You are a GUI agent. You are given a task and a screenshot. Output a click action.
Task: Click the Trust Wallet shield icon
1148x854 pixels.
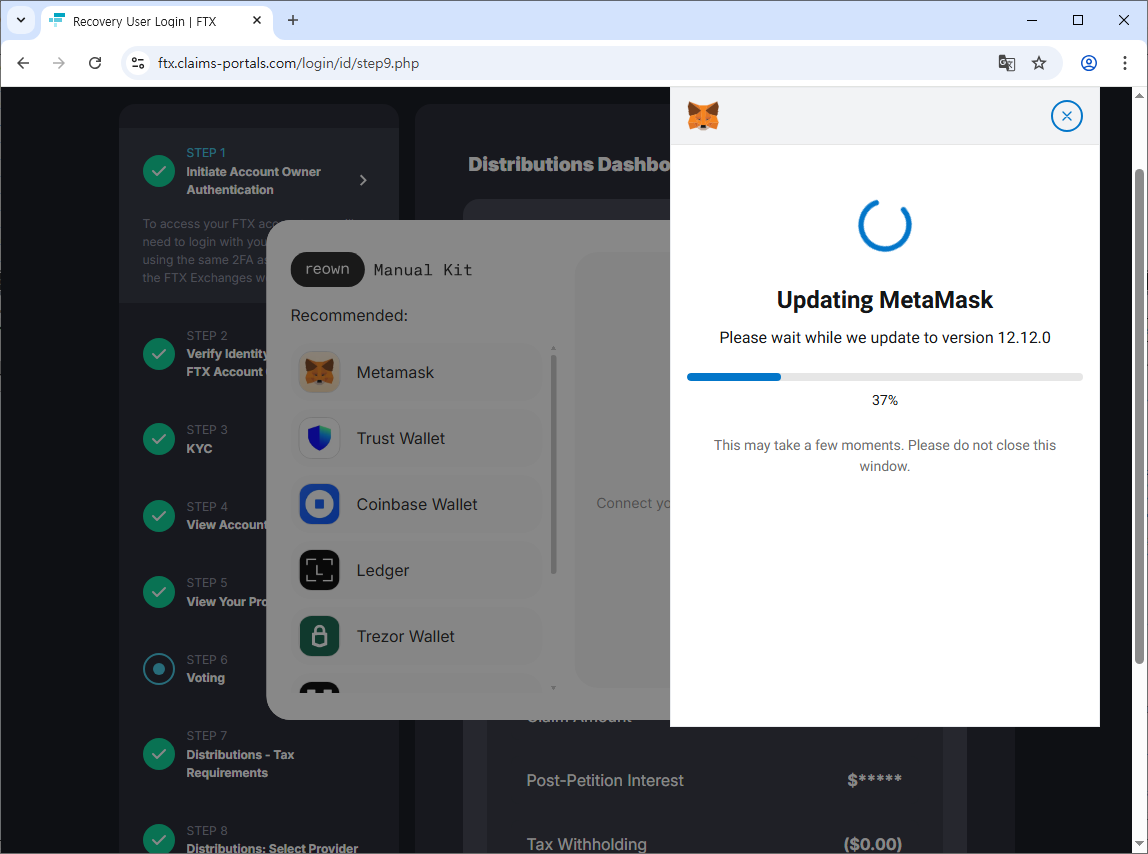click(319, 438)
